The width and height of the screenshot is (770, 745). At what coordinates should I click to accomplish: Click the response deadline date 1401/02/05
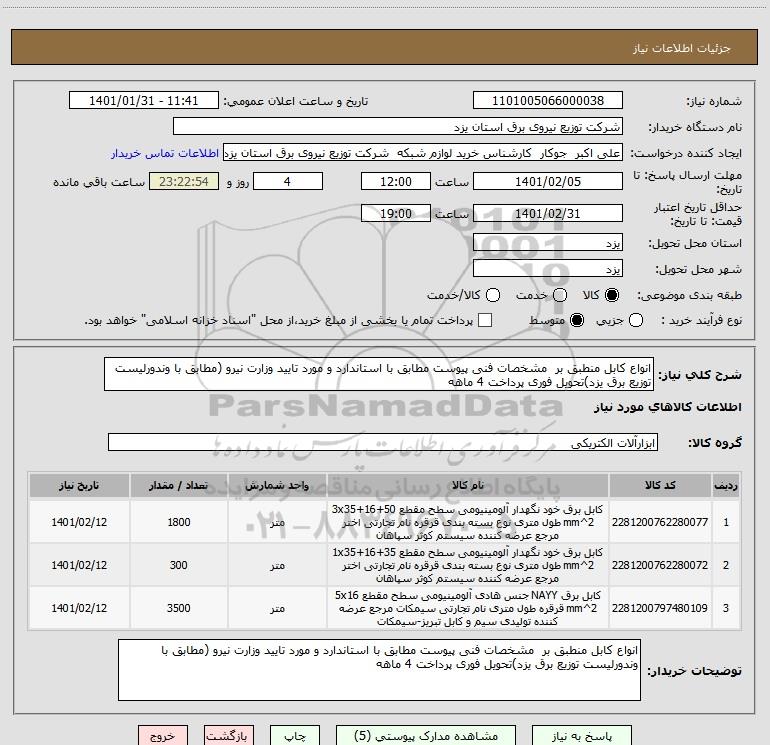[548, 182]
